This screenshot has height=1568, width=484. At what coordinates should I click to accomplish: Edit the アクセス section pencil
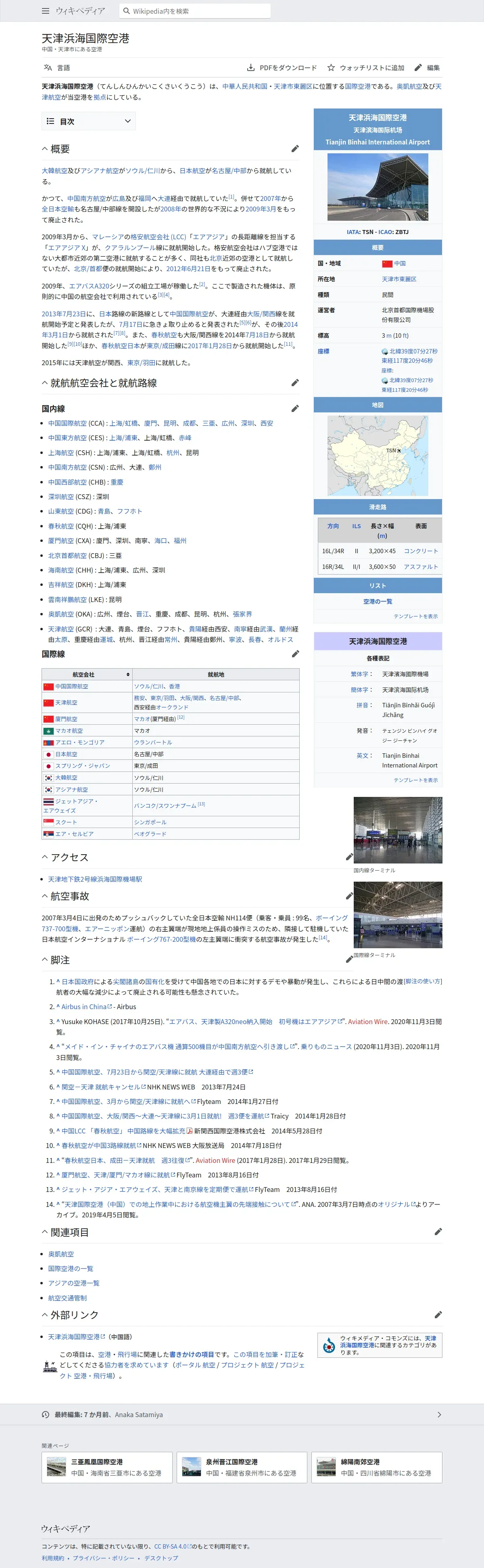pos(349,857)
